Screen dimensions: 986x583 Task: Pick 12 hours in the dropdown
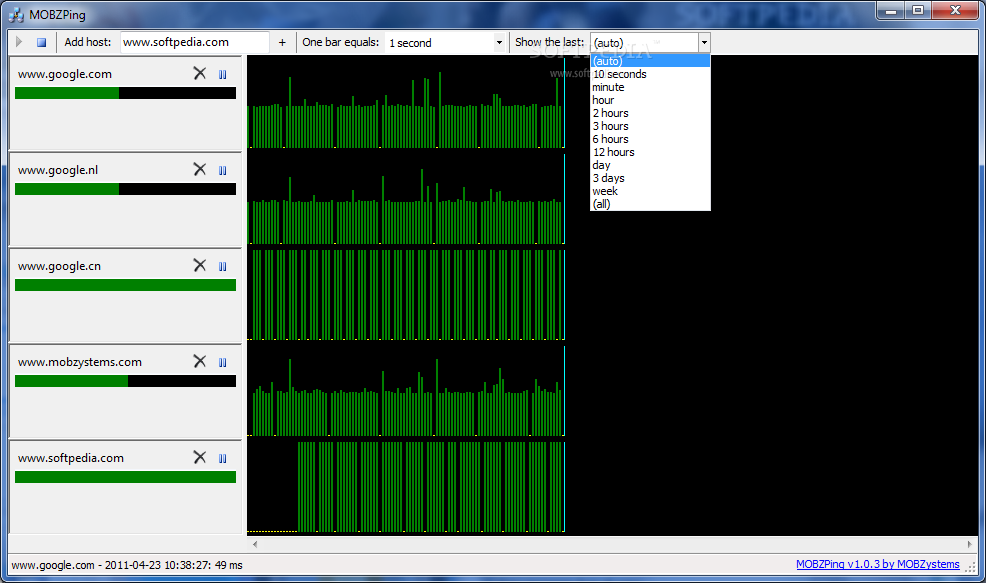pos(650,152)
